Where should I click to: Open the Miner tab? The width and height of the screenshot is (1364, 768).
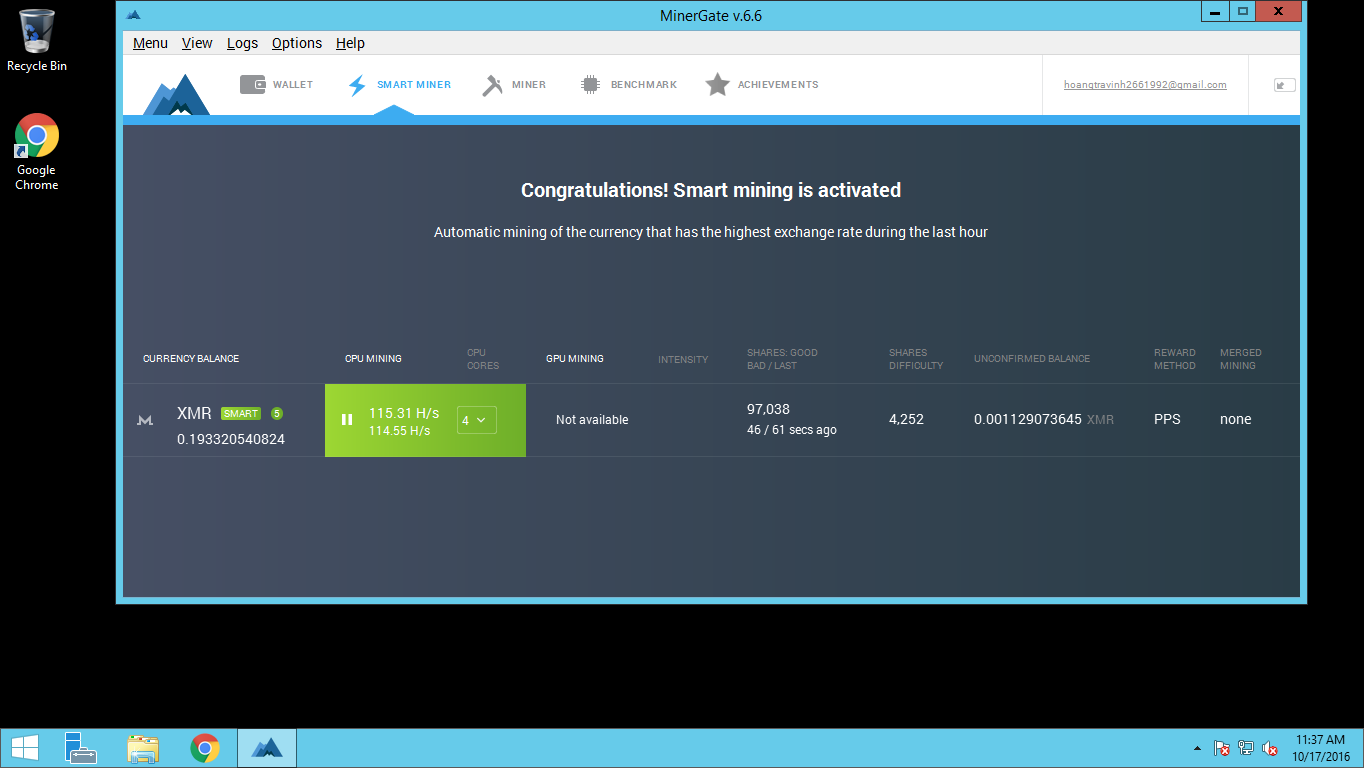click(514, 85)
